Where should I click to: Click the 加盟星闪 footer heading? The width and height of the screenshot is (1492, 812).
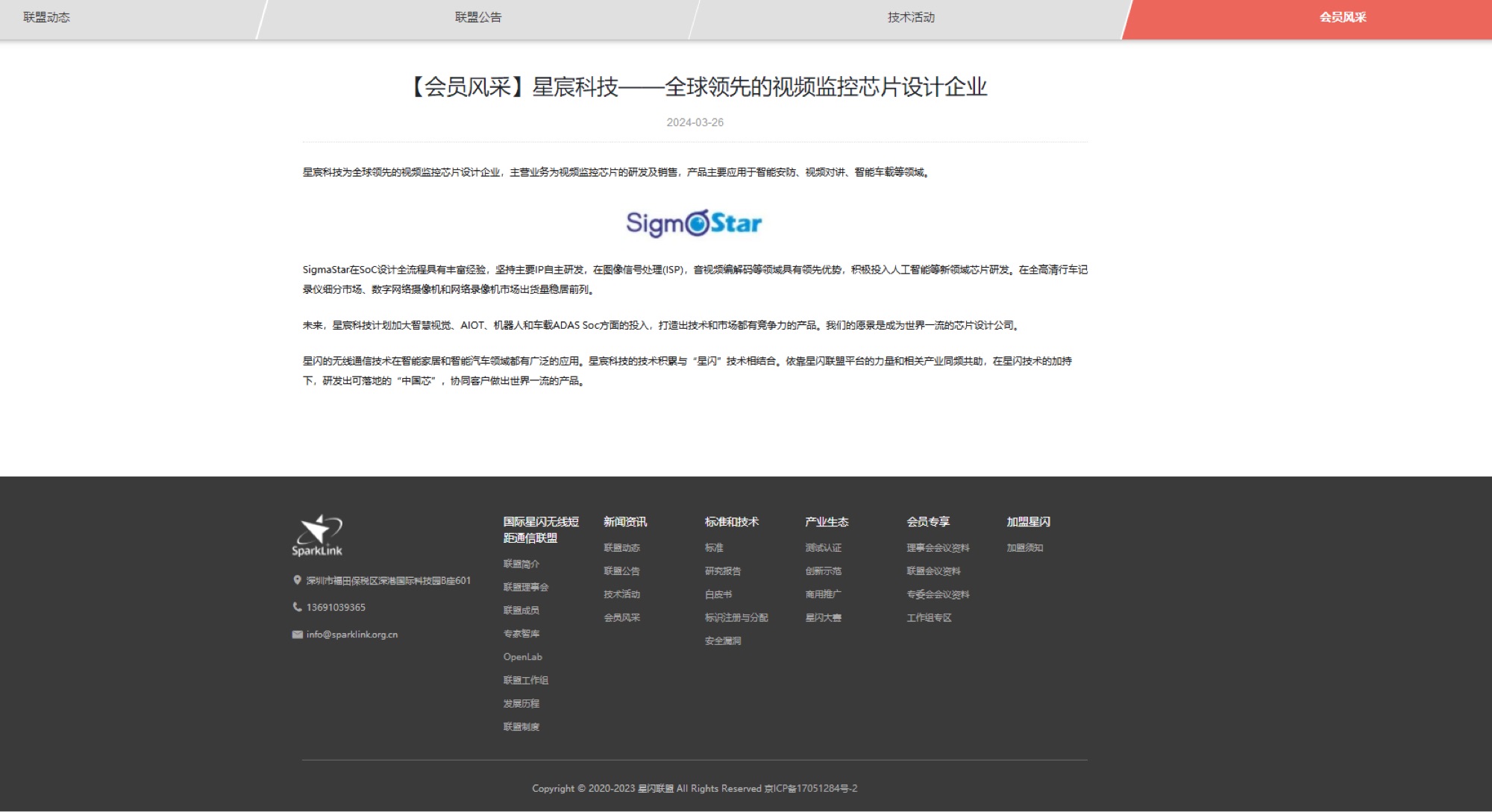(1028, 521)
